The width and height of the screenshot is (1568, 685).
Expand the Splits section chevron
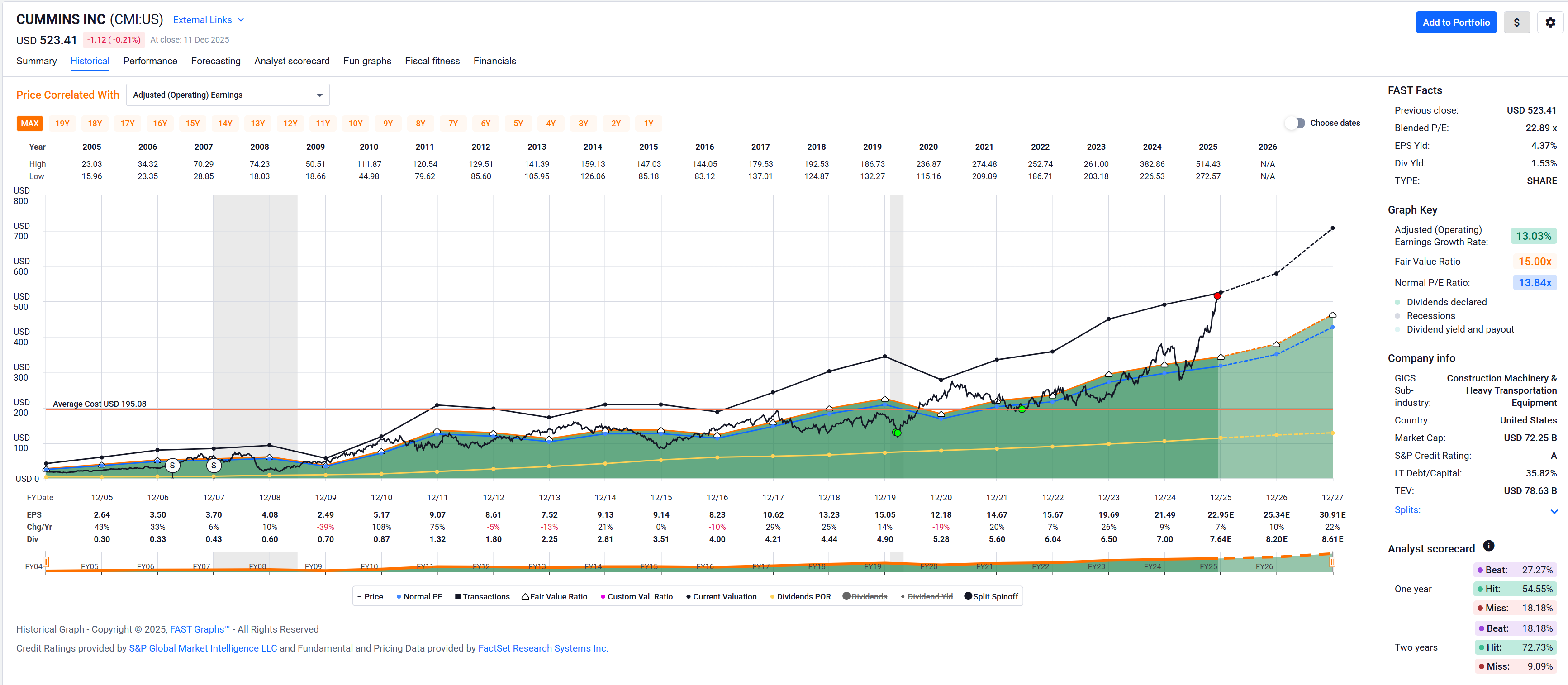(x=1554, y=511)
